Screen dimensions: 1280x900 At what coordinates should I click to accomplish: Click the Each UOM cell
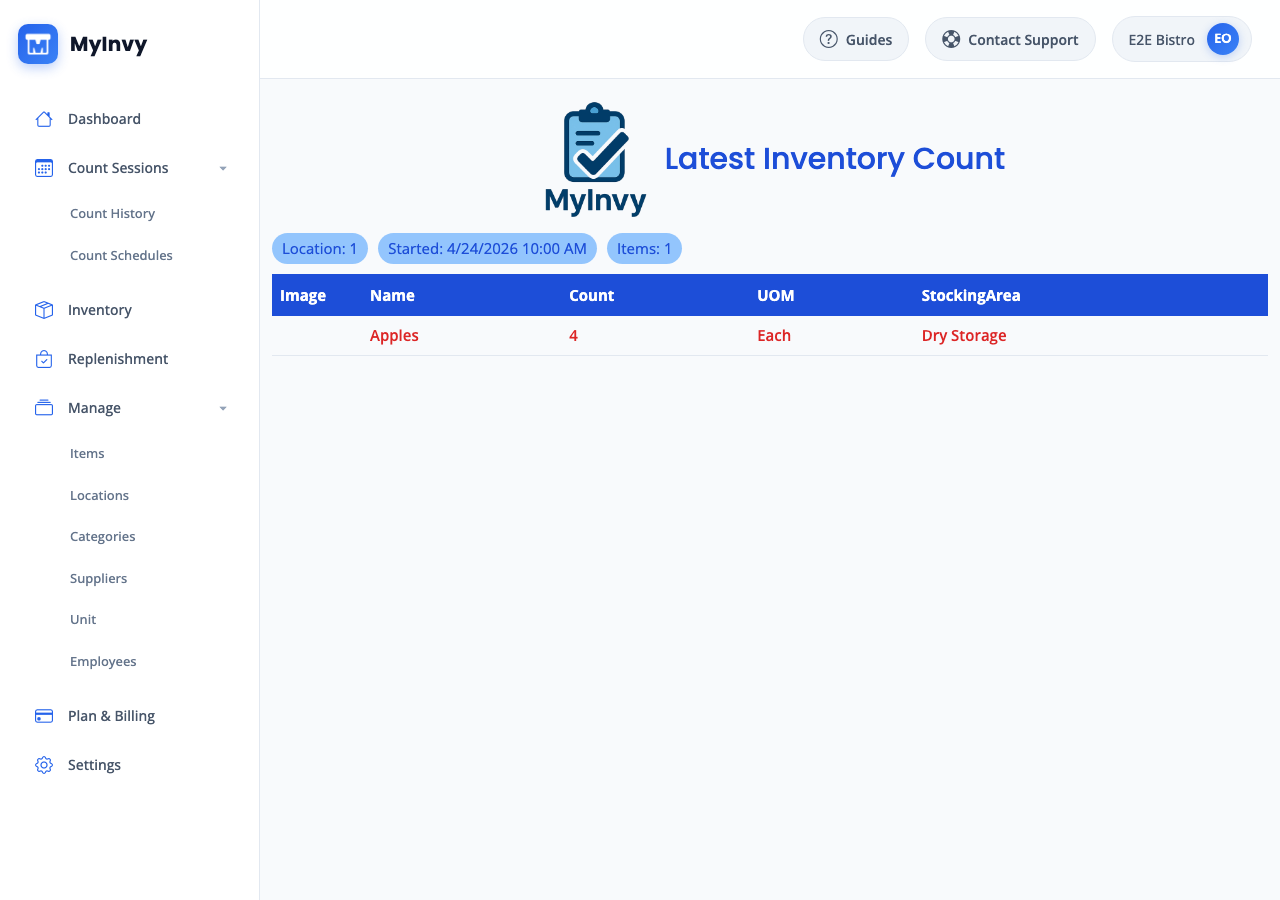[x=774, y=336]
